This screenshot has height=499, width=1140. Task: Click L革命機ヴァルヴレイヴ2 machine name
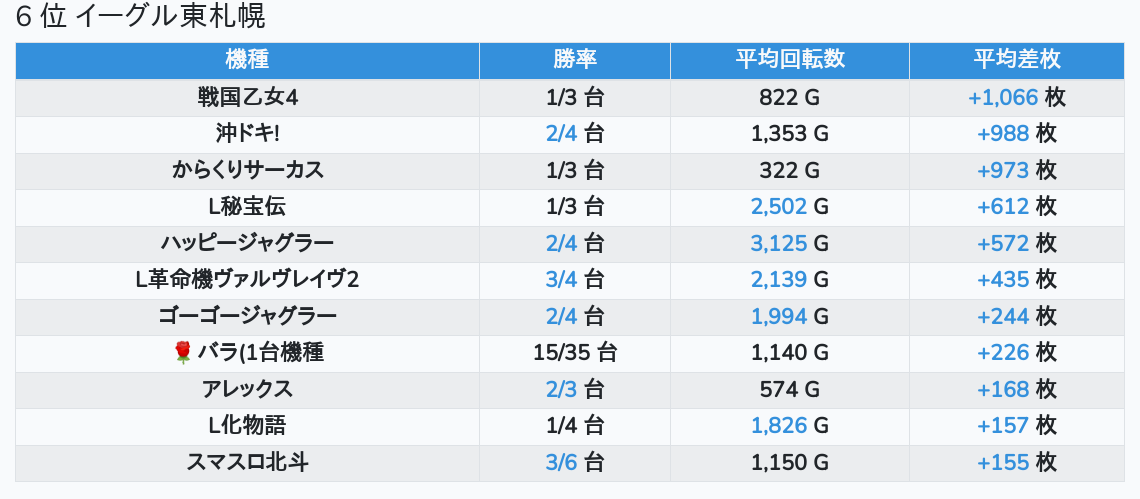tap(248, 279)
